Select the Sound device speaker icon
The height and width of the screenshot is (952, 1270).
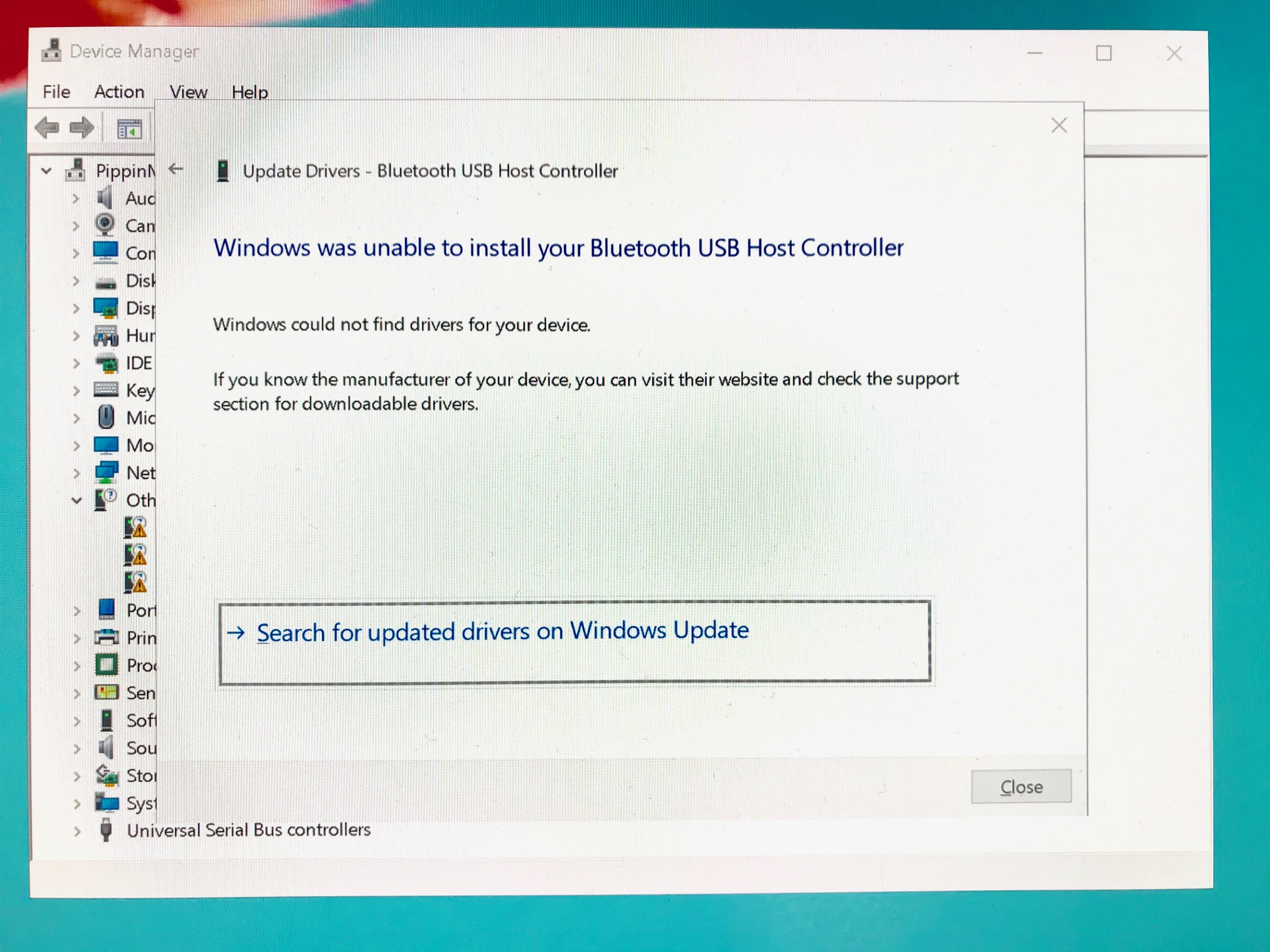click(107, 747)
